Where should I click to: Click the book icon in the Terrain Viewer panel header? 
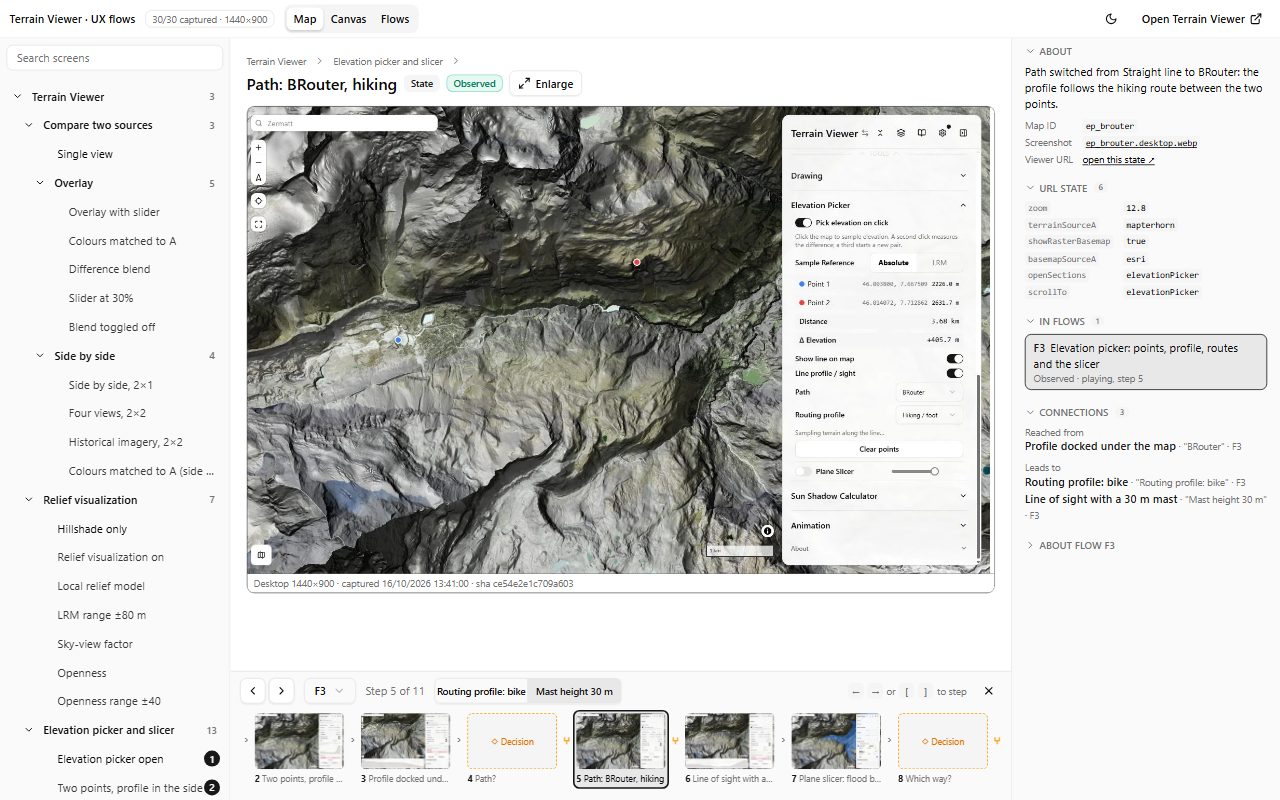click(922, 133)
